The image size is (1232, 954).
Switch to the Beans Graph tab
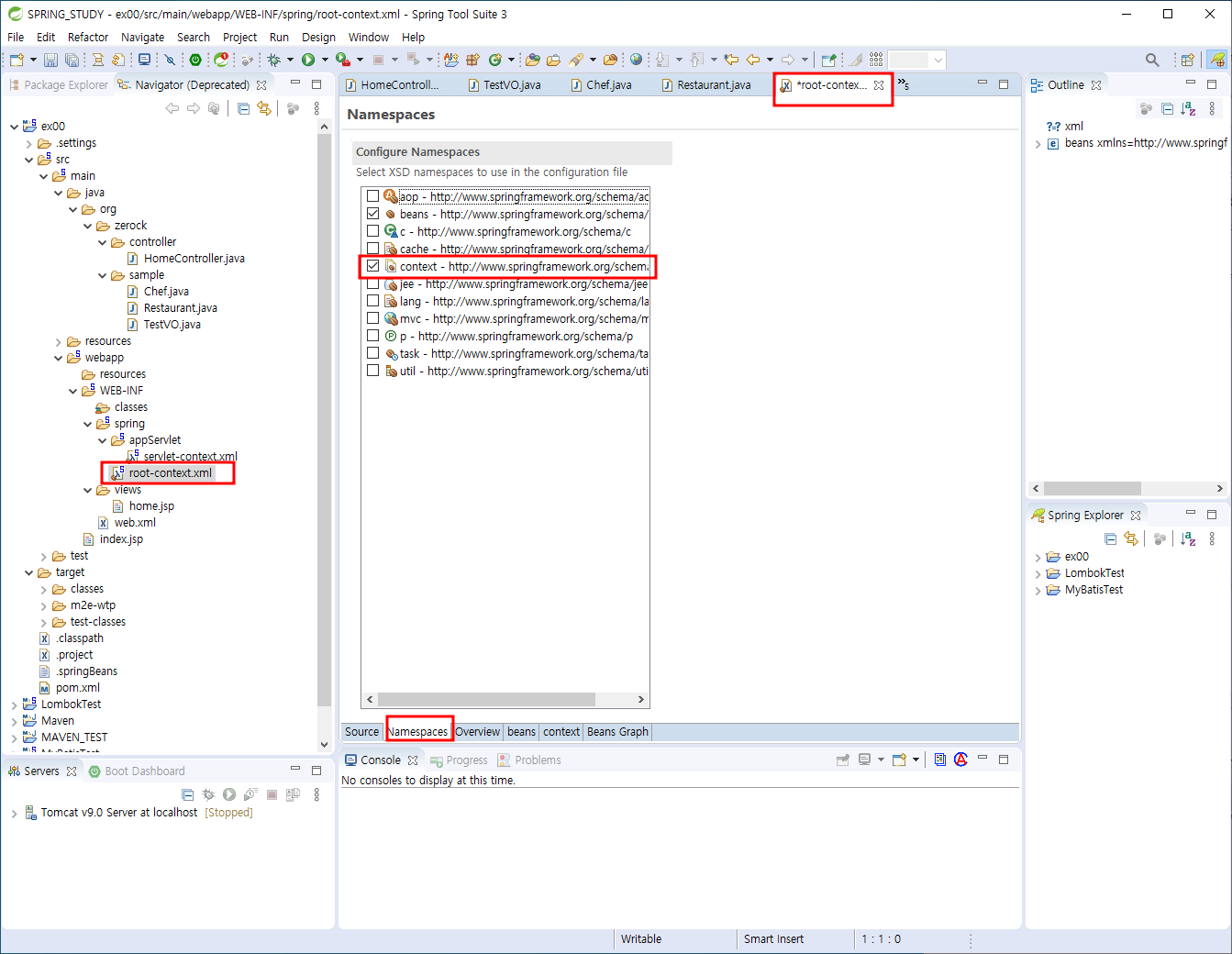[x=617, y=731]
